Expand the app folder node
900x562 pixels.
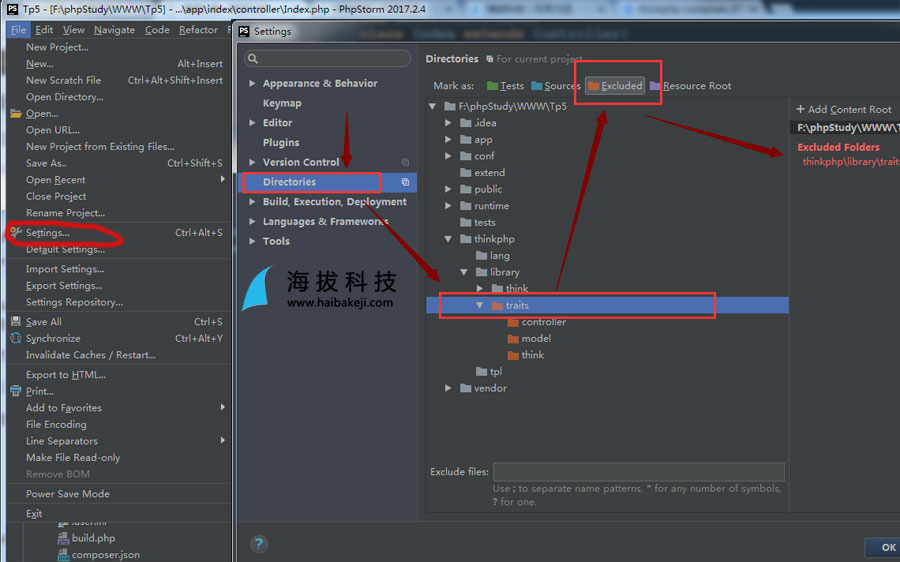pos(448,139)
